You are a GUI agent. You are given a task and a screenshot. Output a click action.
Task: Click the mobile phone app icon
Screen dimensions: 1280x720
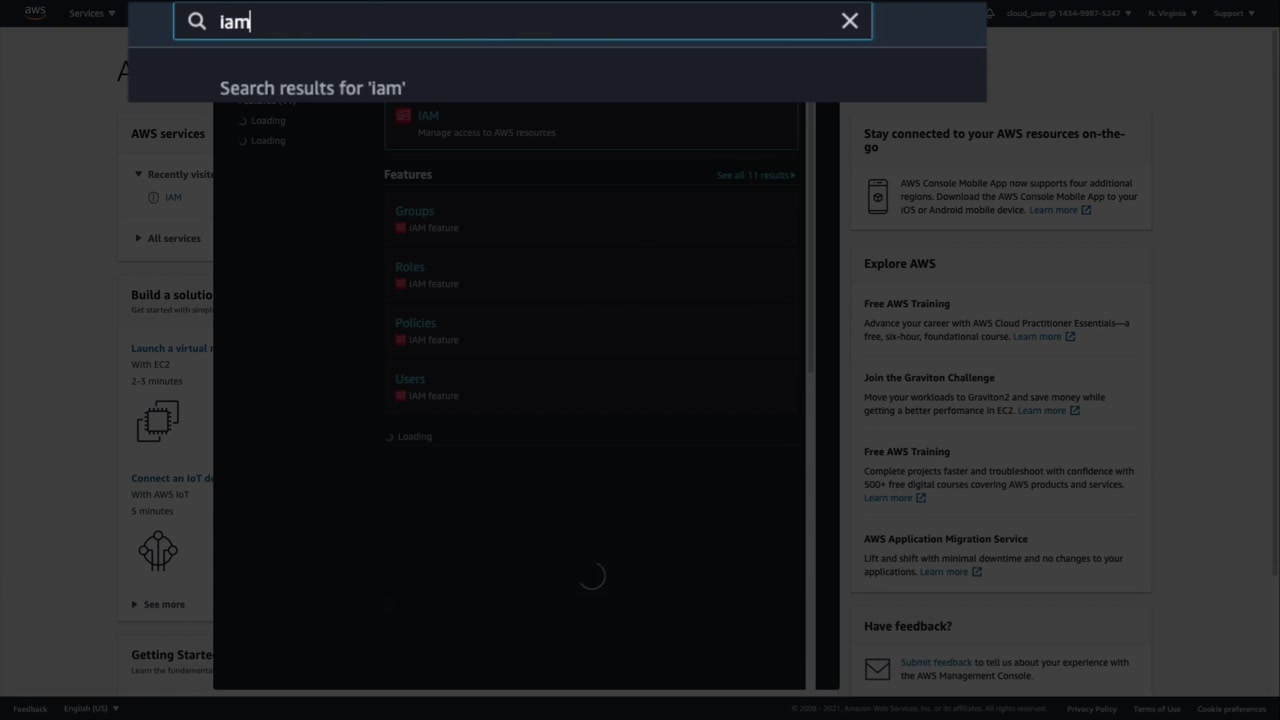877,196
